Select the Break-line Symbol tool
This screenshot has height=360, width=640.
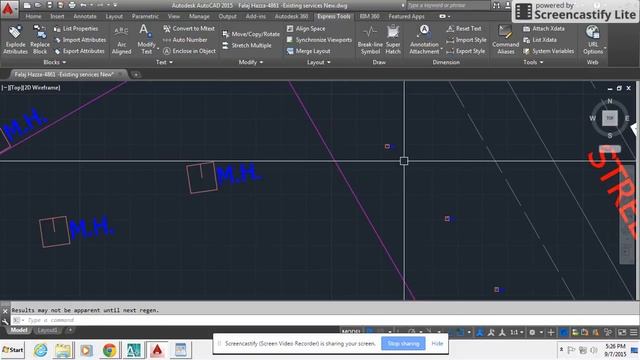pyautogui.click(x=370, y=39)
